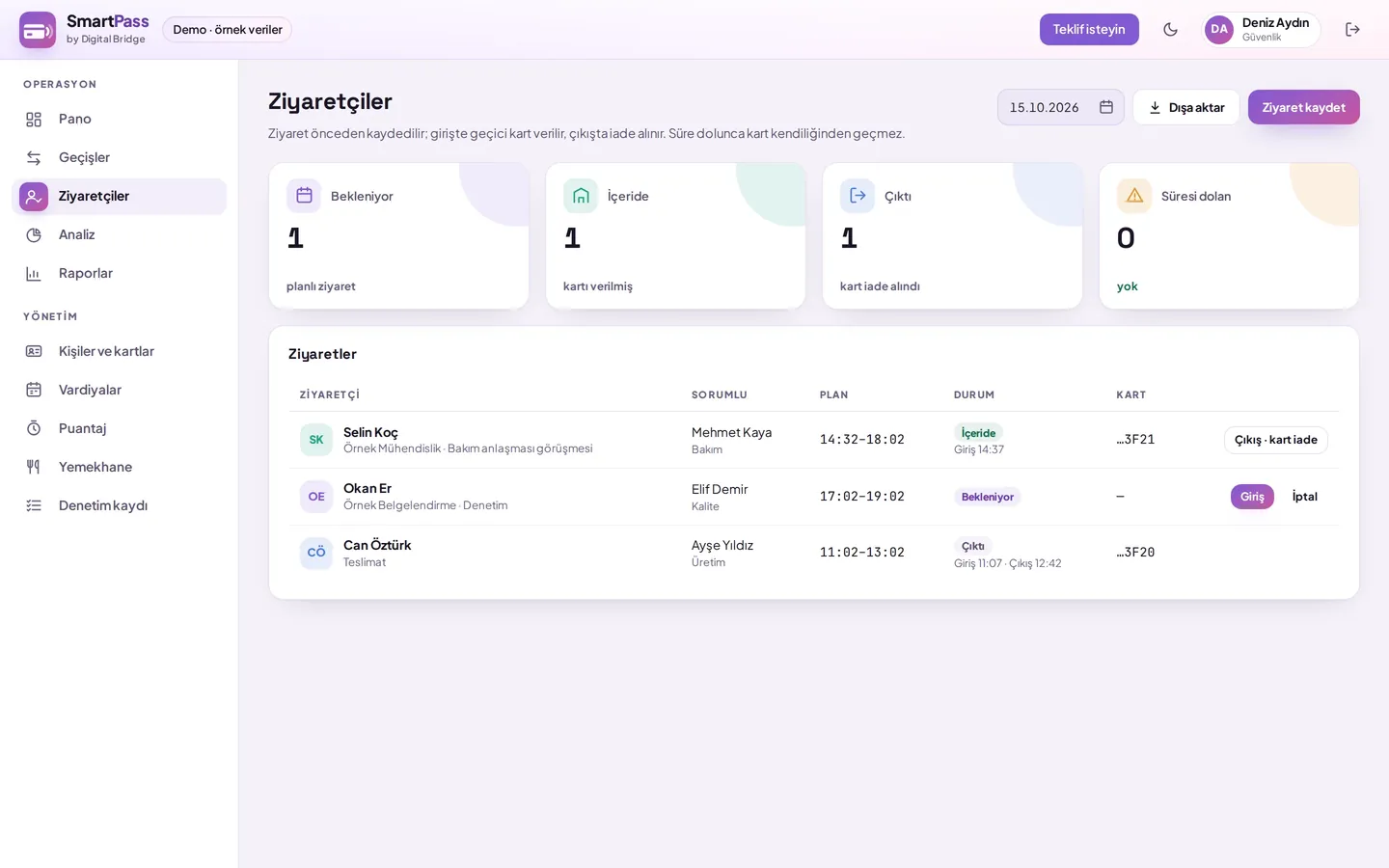Image resolution: width=1389 pixels, height=868 pixels.
Task: Click the Analiz pie chart icon
Action: [x=34, y=235]
